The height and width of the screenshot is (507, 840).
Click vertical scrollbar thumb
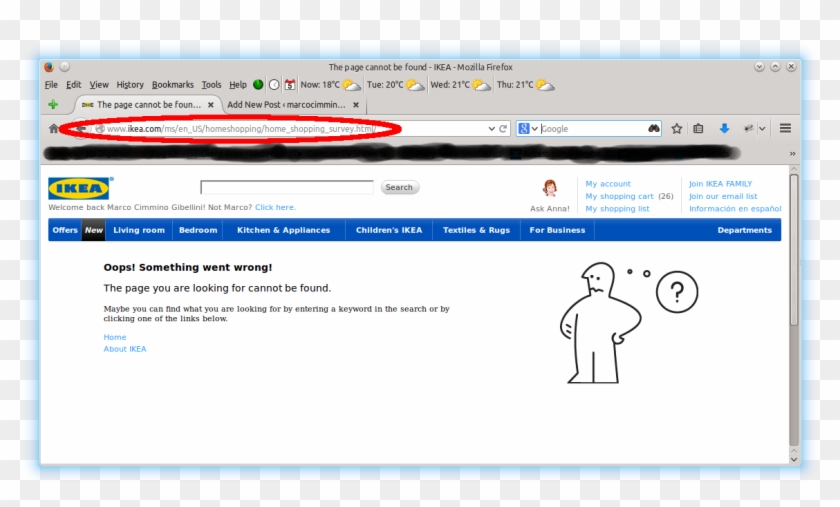tap(794, 249)
